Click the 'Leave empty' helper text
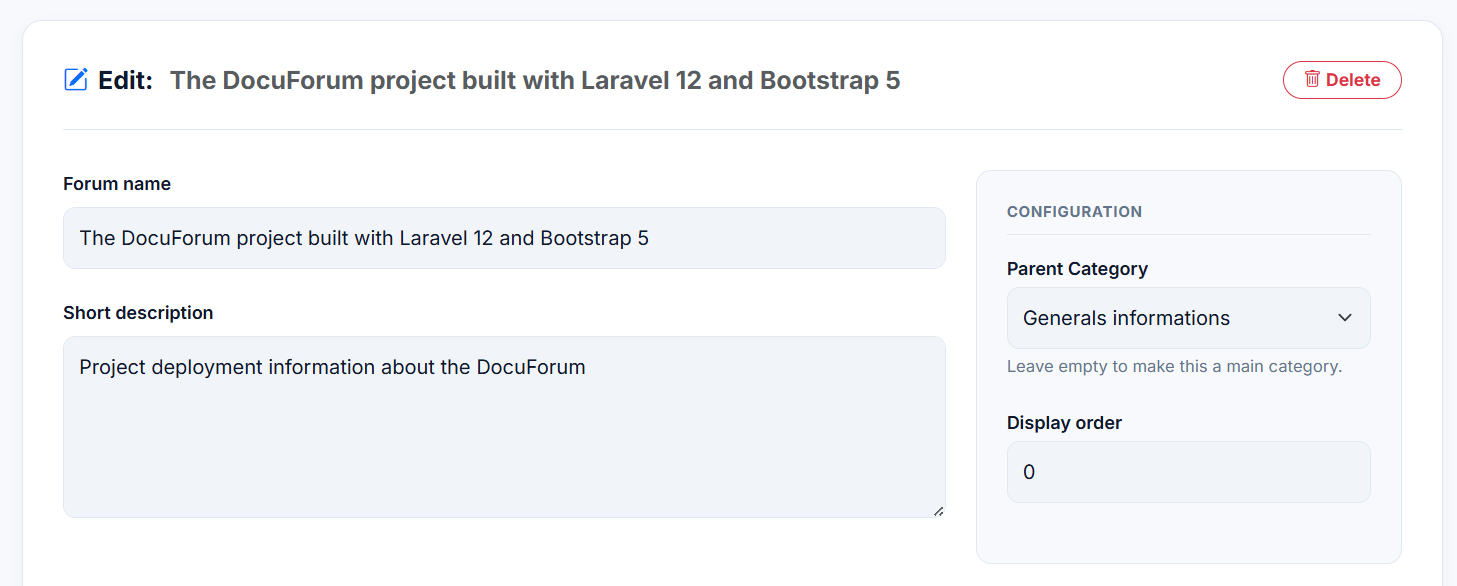This screenshot has width=1457, height=586. coord(1174,366)
